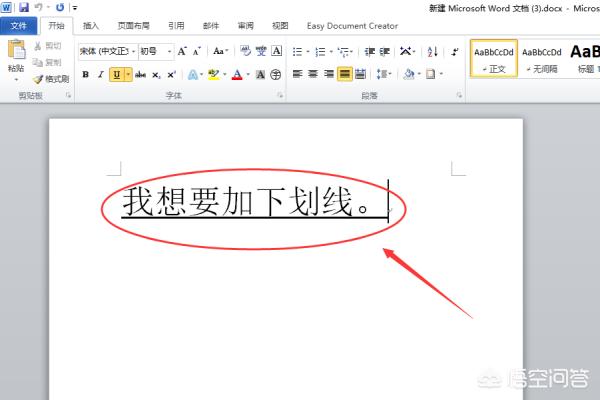Open the Multilevel List dropdown
Screen dimensions: 600x400
point(345,51)
